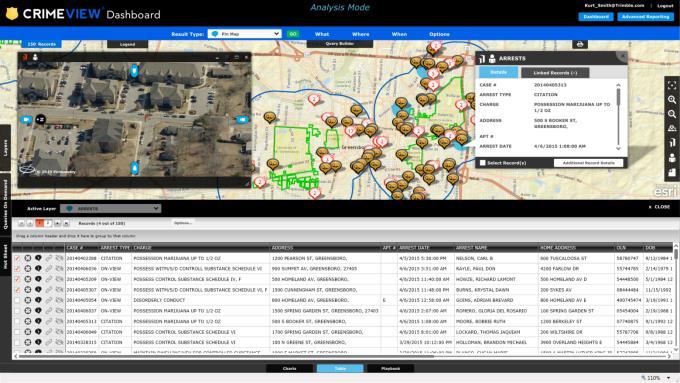Click the table horizontal scrollbar
Image resolution: width=680 pixels, height=383 pixels.
(x=226, y=356)
